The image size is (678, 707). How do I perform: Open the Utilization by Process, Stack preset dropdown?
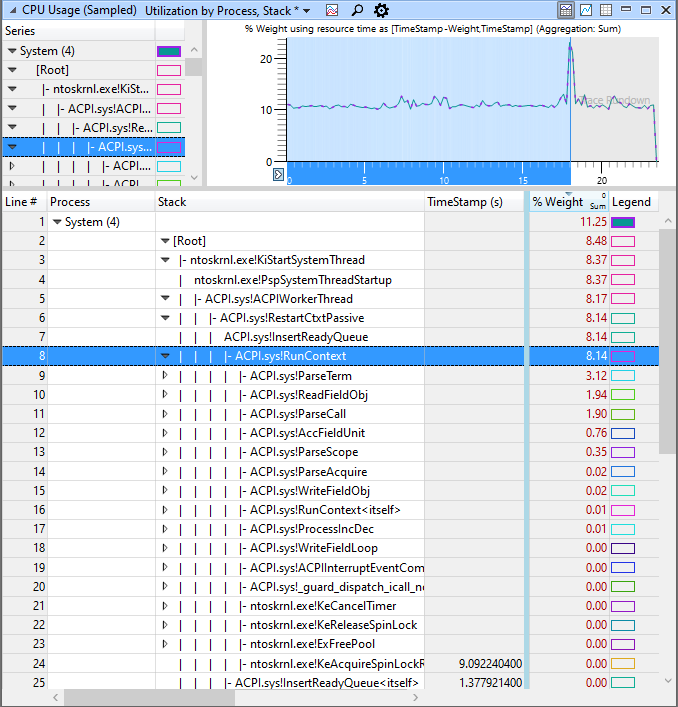click(307, 10)
